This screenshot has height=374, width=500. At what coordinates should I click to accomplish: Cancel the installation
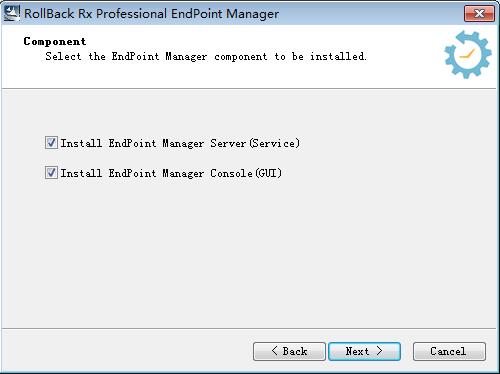449,351
